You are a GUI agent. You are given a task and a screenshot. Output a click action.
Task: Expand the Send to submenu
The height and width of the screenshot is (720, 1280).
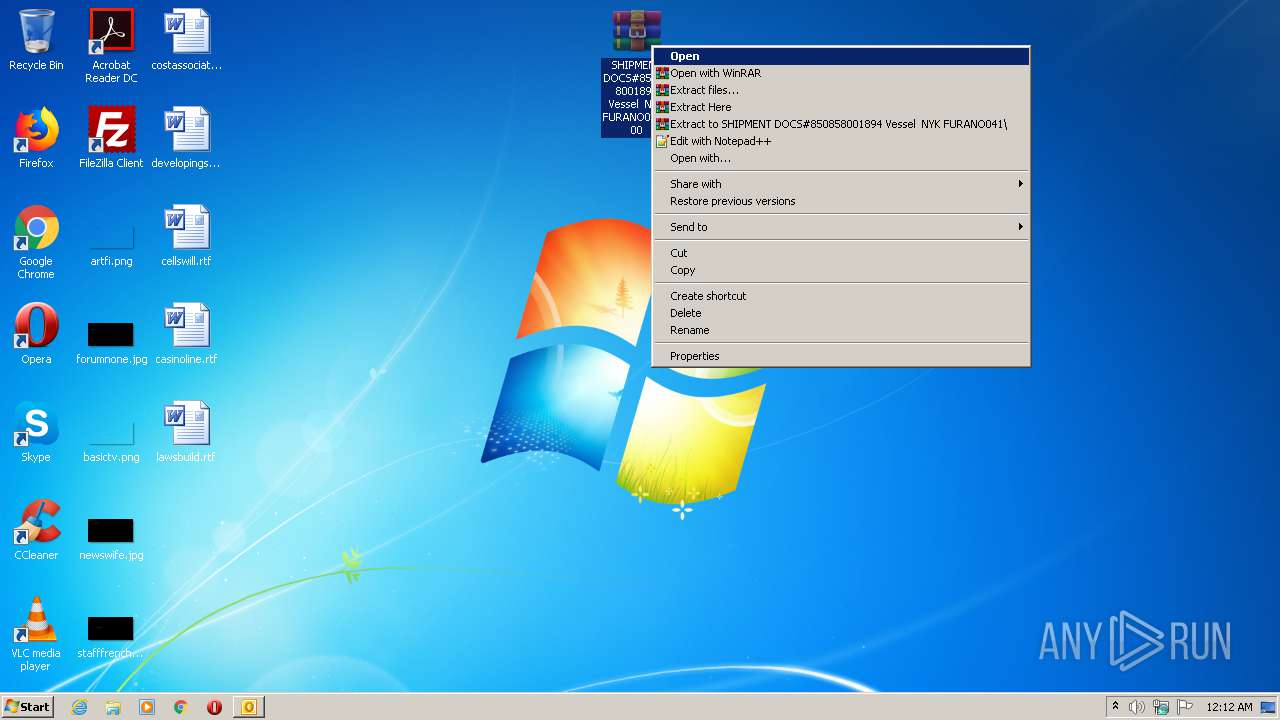(840, 227)
